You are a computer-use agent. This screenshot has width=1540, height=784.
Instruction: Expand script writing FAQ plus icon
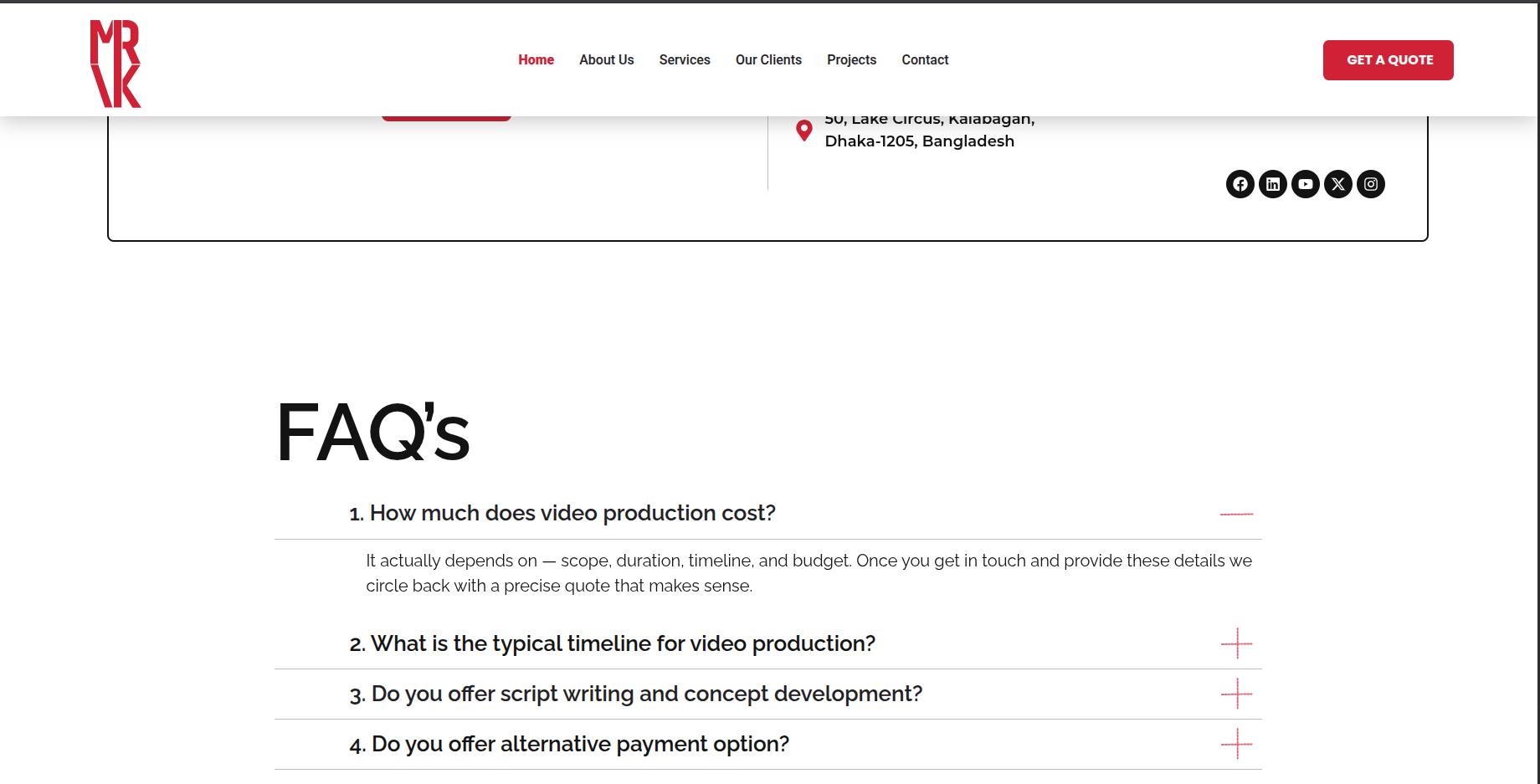1236,694
